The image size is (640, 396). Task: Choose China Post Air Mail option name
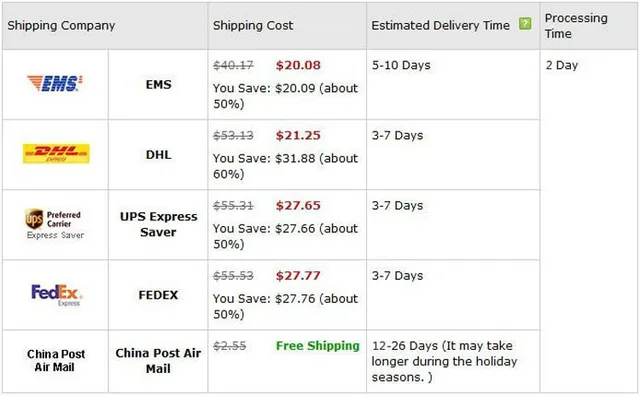click(158, 360)
